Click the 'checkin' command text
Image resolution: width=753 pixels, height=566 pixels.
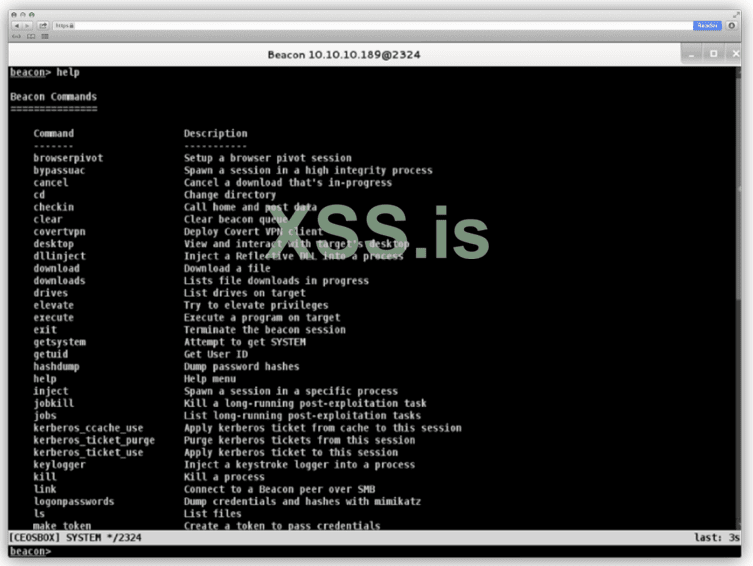(53, 207)
